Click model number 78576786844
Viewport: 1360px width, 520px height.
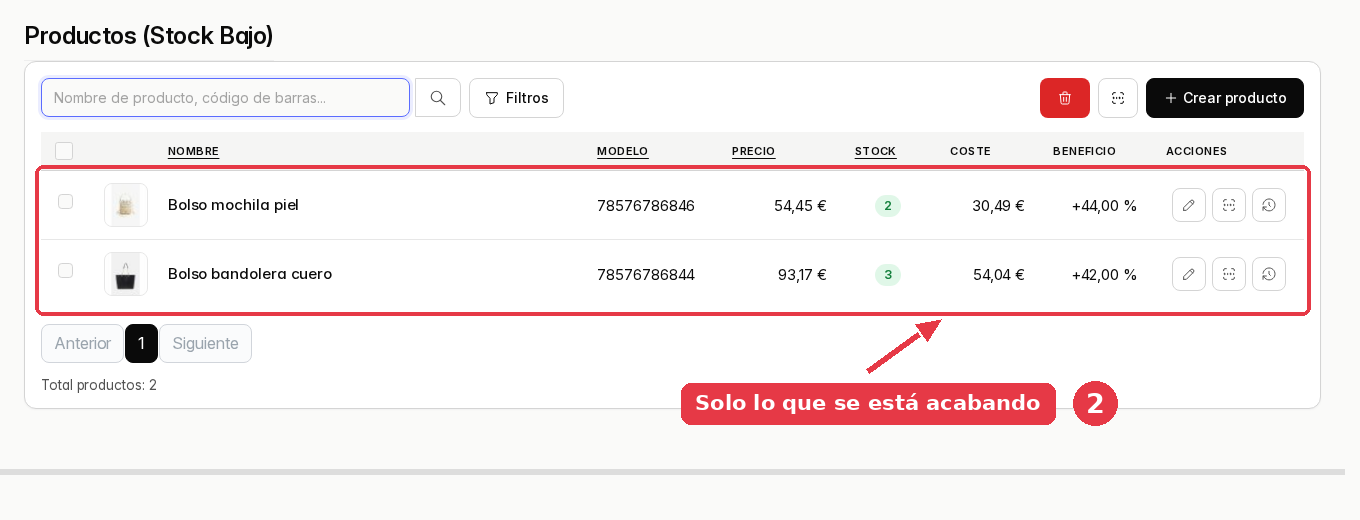pos(646,275)
